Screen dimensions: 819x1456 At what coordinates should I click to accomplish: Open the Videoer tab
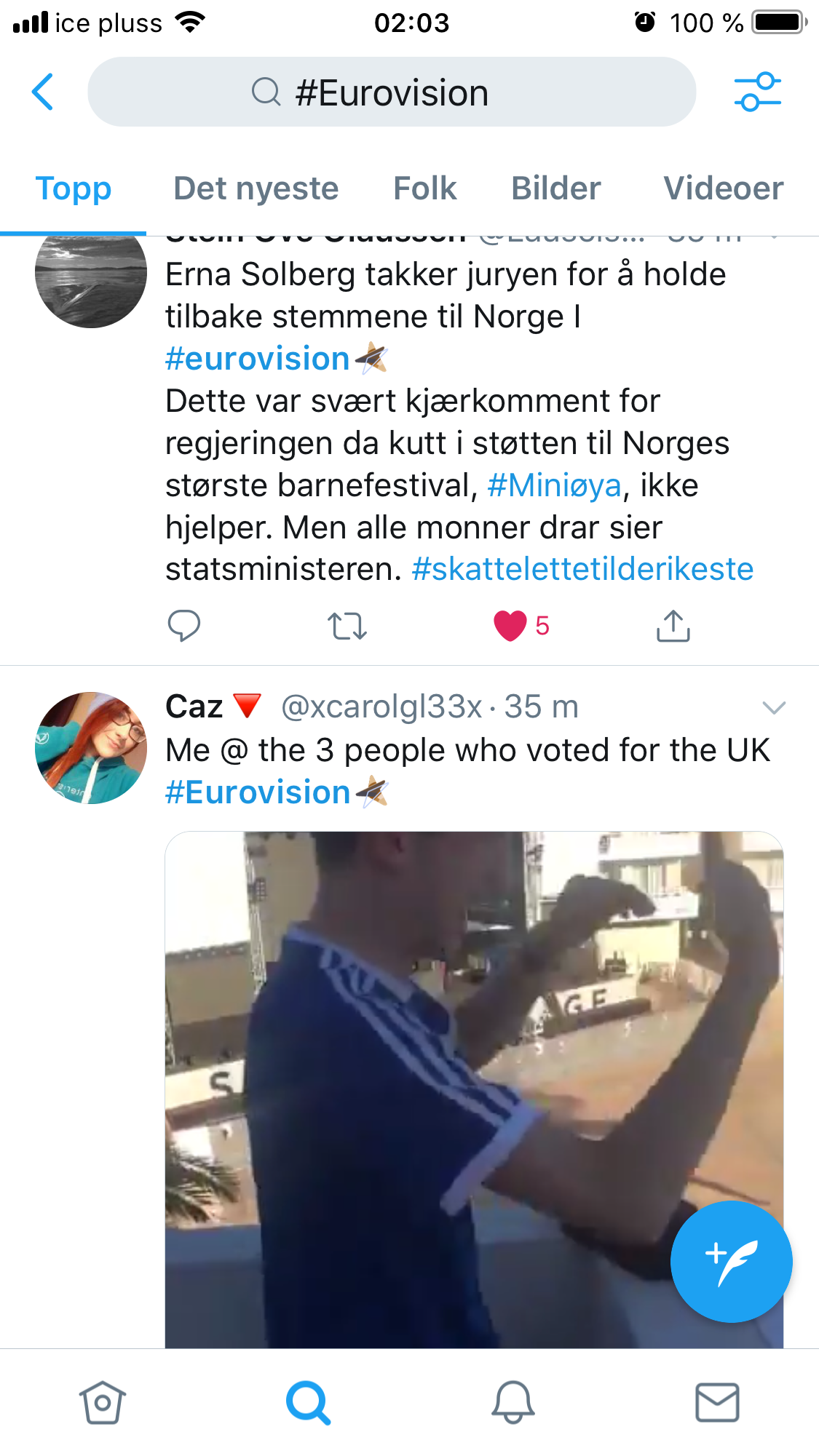(x=723, y=188)
